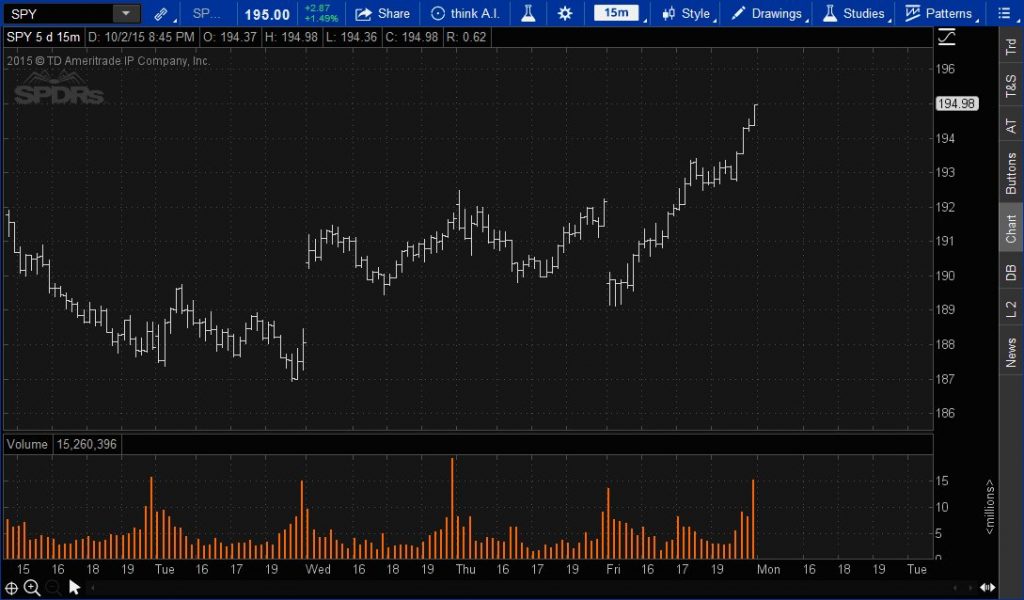1024x600 pixels.
Task: Click the double-arrow expand icon at bottom right
Action: tap(987, 588)
